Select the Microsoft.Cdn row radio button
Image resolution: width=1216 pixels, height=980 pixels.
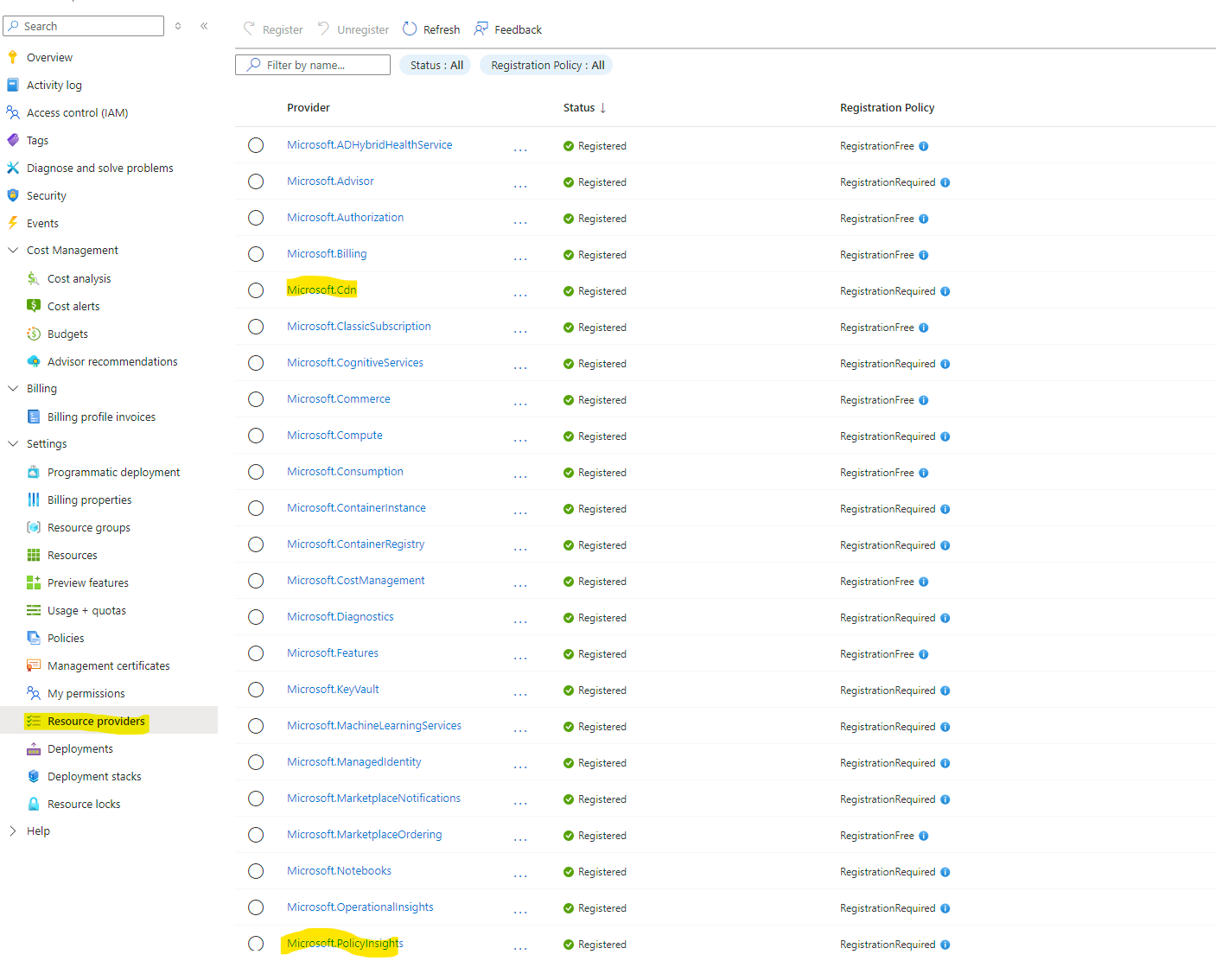click(256, 290)
